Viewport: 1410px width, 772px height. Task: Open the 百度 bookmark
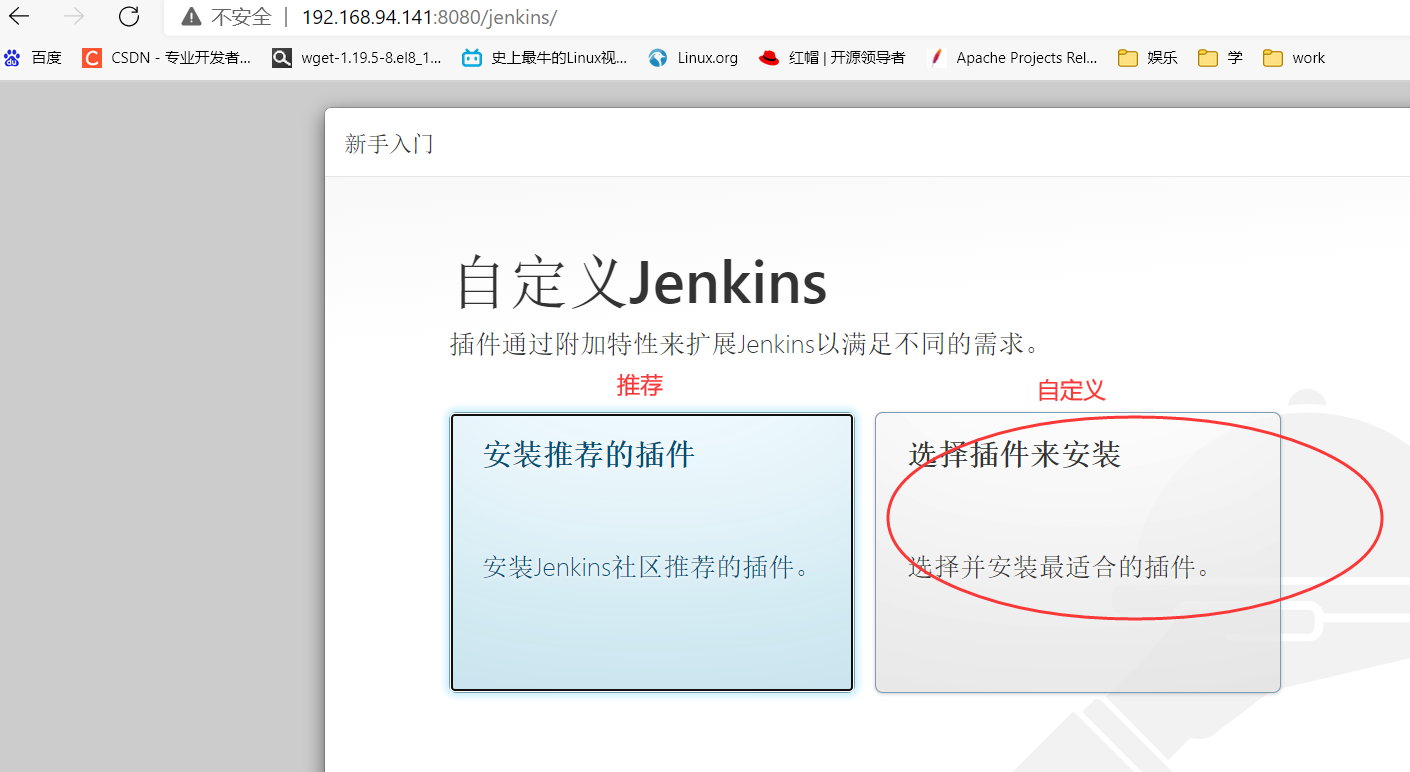[33, 58]
